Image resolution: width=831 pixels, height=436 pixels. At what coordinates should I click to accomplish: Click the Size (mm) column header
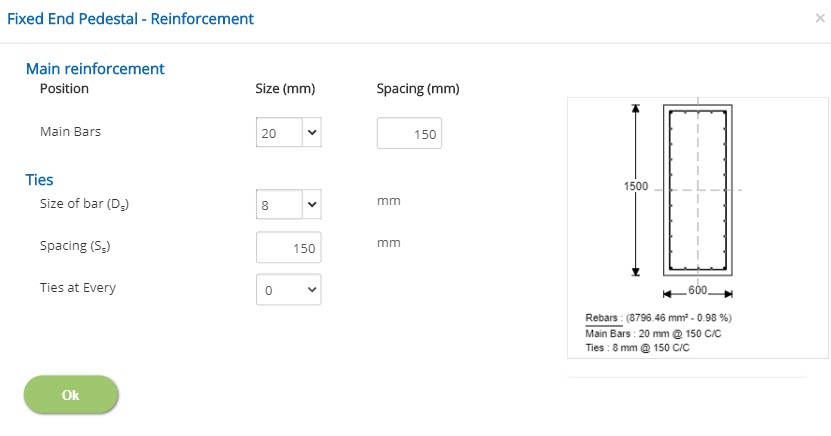coord(286,89)
